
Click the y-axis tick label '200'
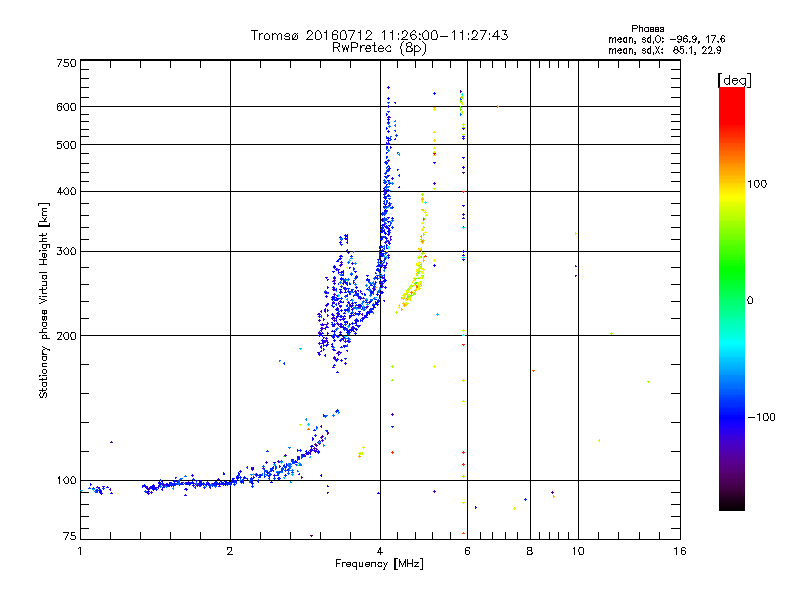coord(67,336)
